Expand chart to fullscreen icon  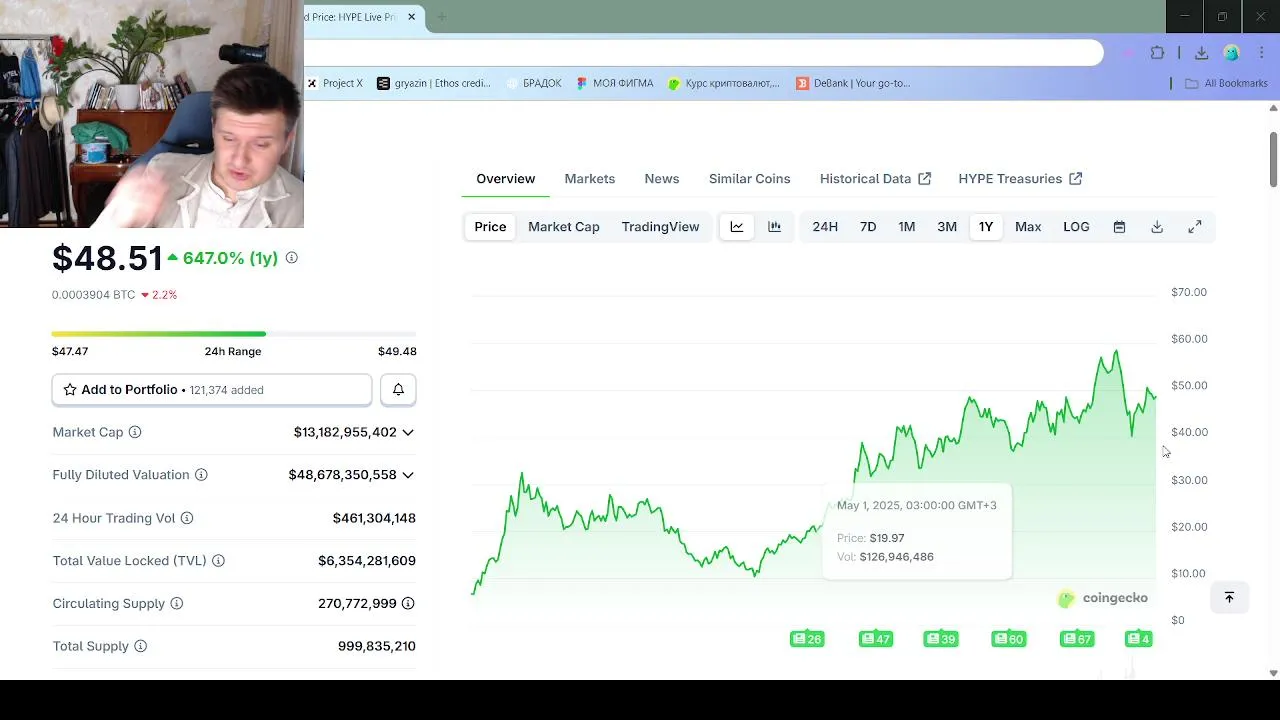[1195, 227]
